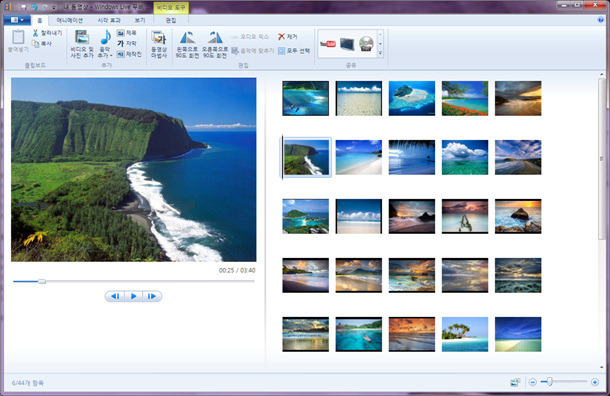
Task: Click the thumbnail size icon in status bar
Action: [515, 382]
